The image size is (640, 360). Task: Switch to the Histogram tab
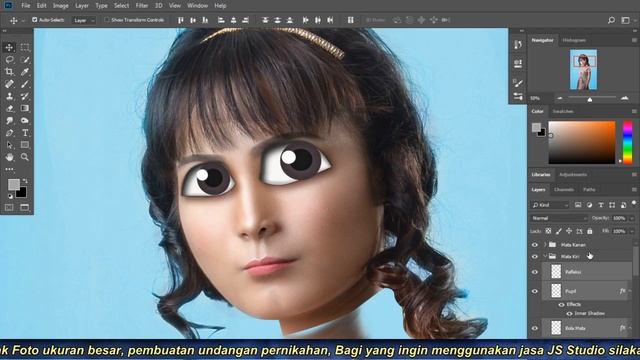(574, 40)
